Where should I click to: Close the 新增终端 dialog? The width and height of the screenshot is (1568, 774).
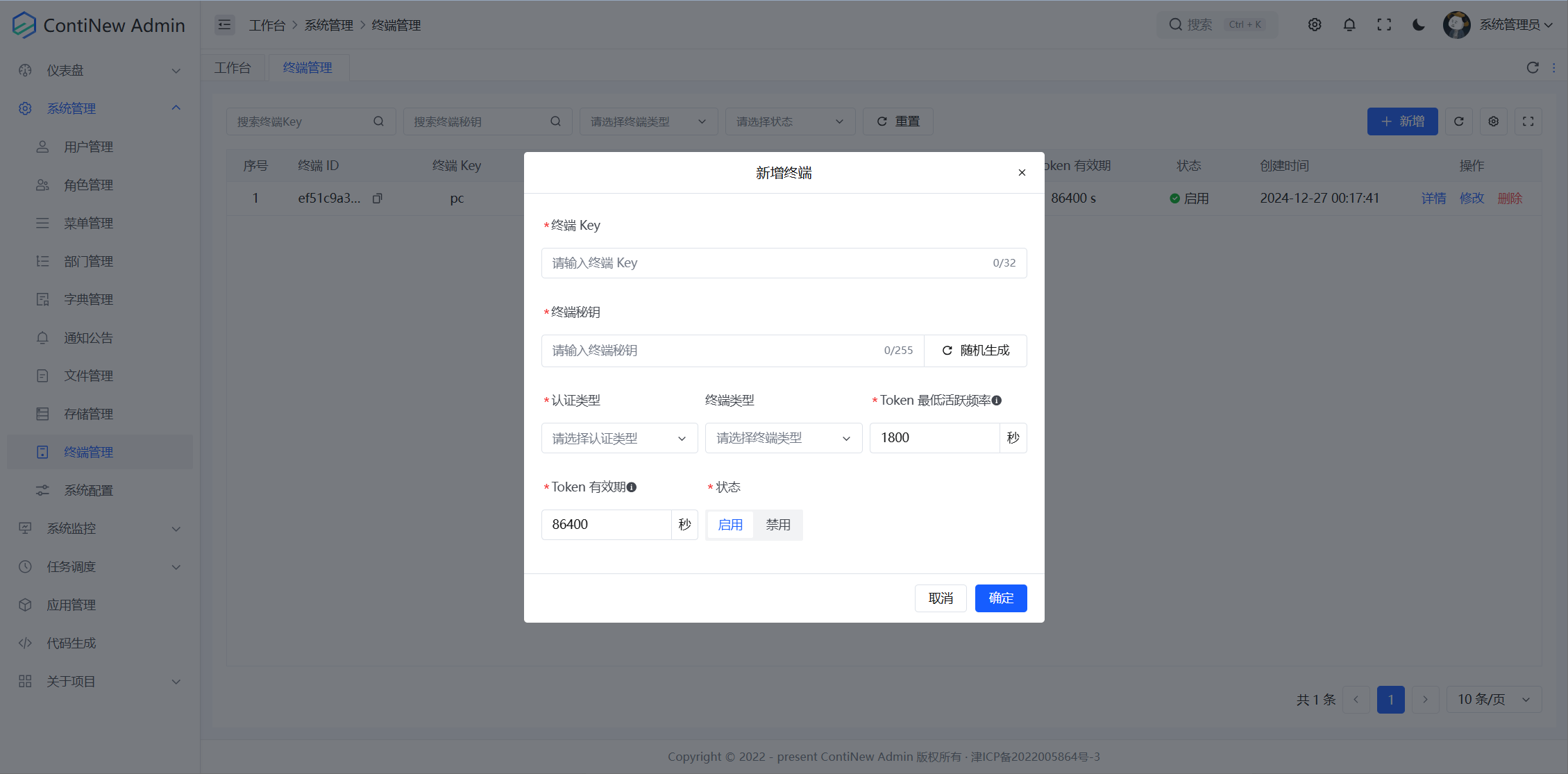point(1022,173)
